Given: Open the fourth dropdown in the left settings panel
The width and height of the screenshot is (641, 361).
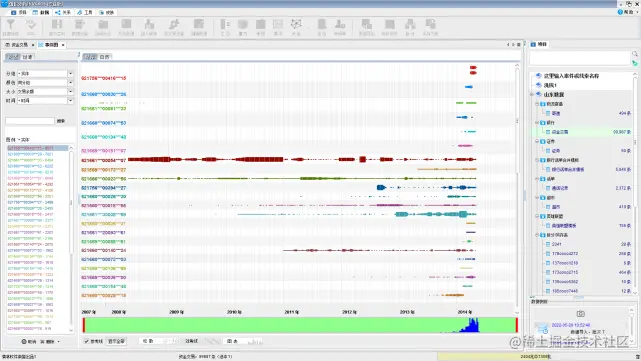Looking at the screenshot, I should coord(70,101).
